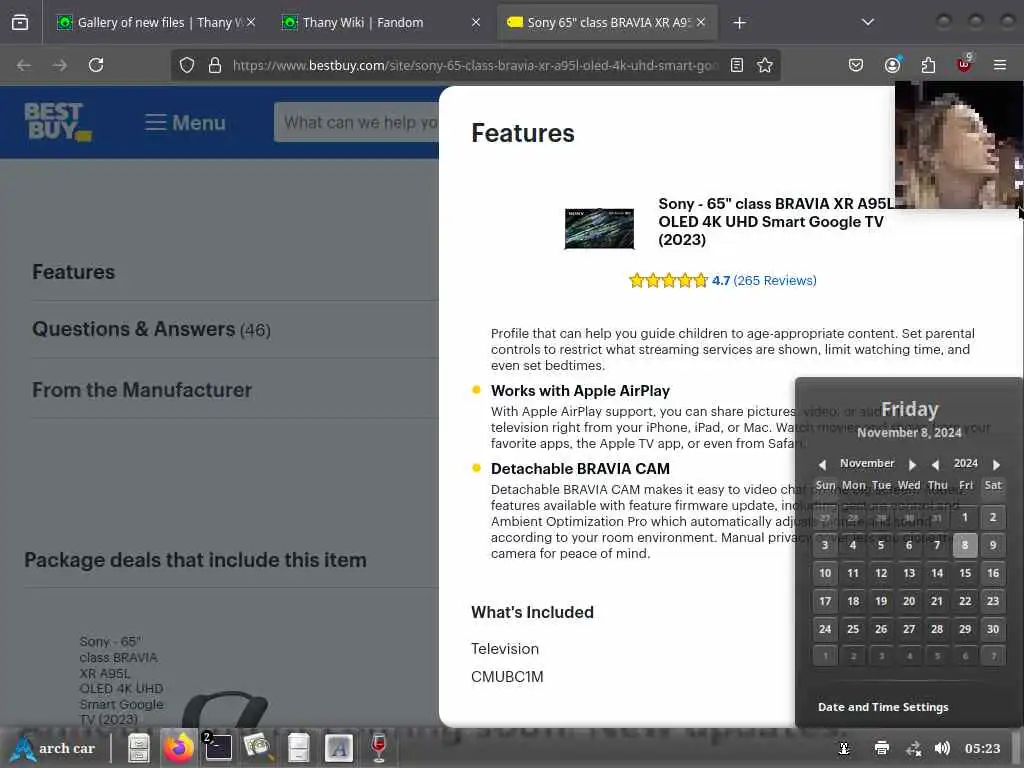1024x768 pixels.
Task: Click volume speaker tray icon
Action: point(942,748)
